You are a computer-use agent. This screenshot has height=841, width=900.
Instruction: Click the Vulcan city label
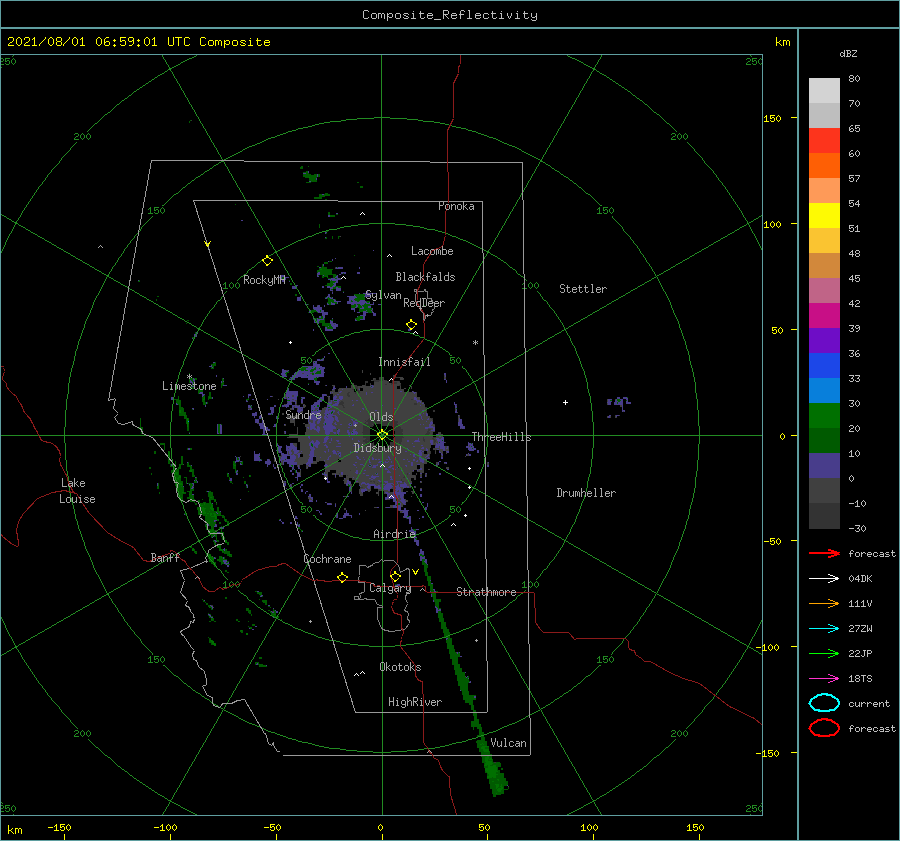click(508, 743)
